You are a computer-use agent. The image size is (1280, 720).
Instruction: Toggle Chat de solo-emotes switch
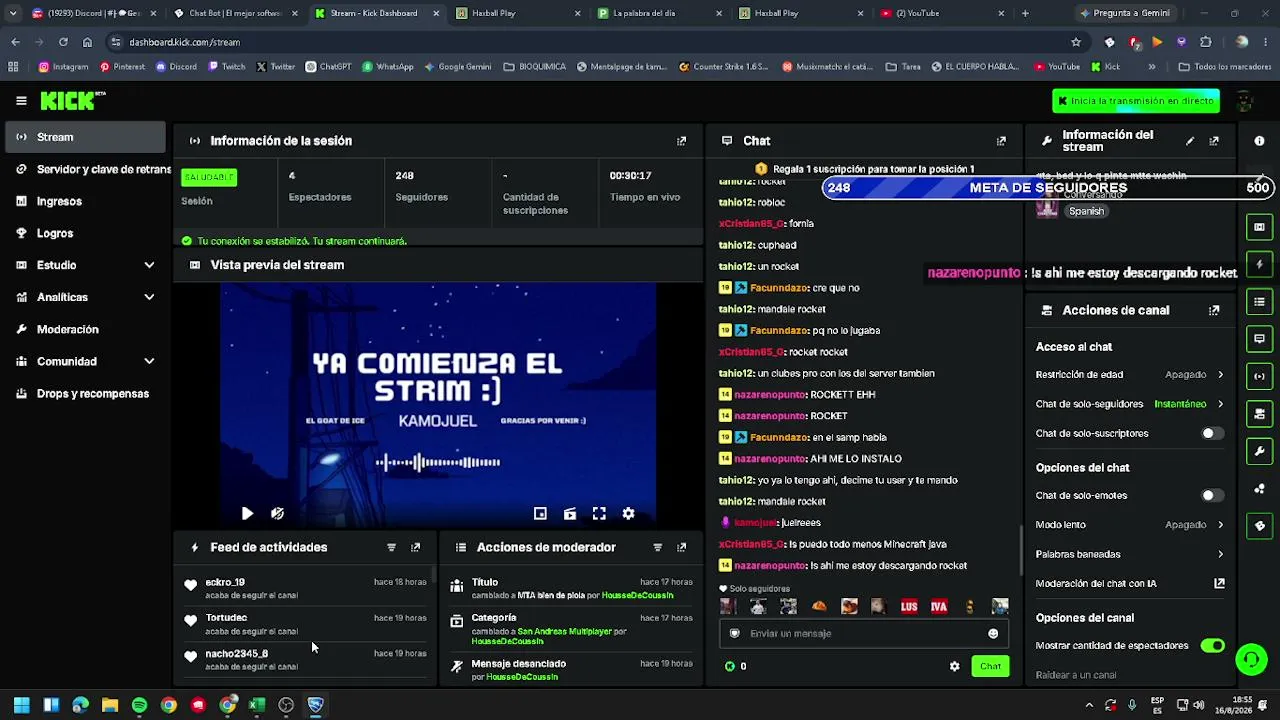(1212, 495)
